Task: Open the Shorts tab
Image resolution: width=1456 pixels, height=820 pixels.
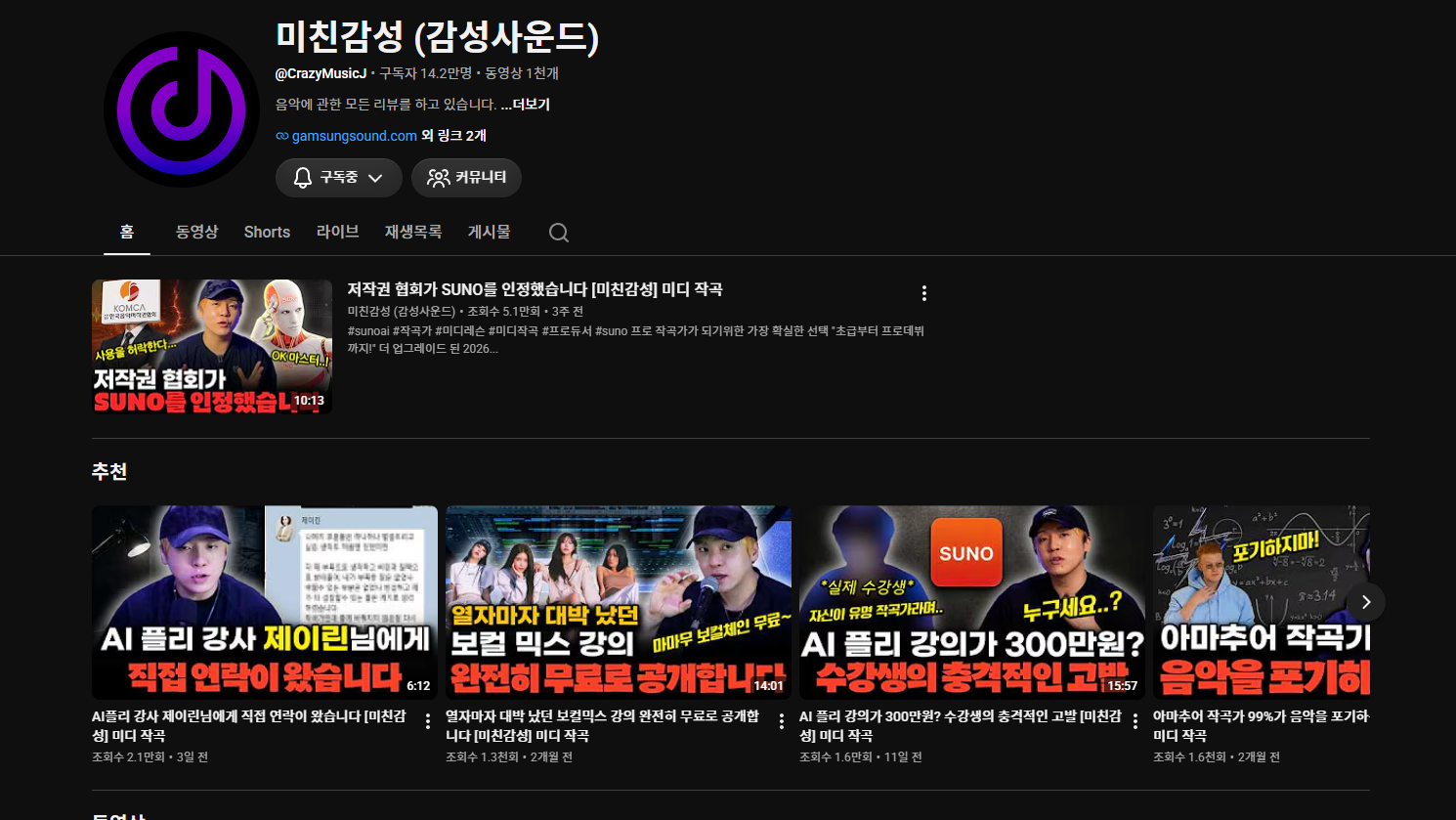Action: click(x=267, y=232)
